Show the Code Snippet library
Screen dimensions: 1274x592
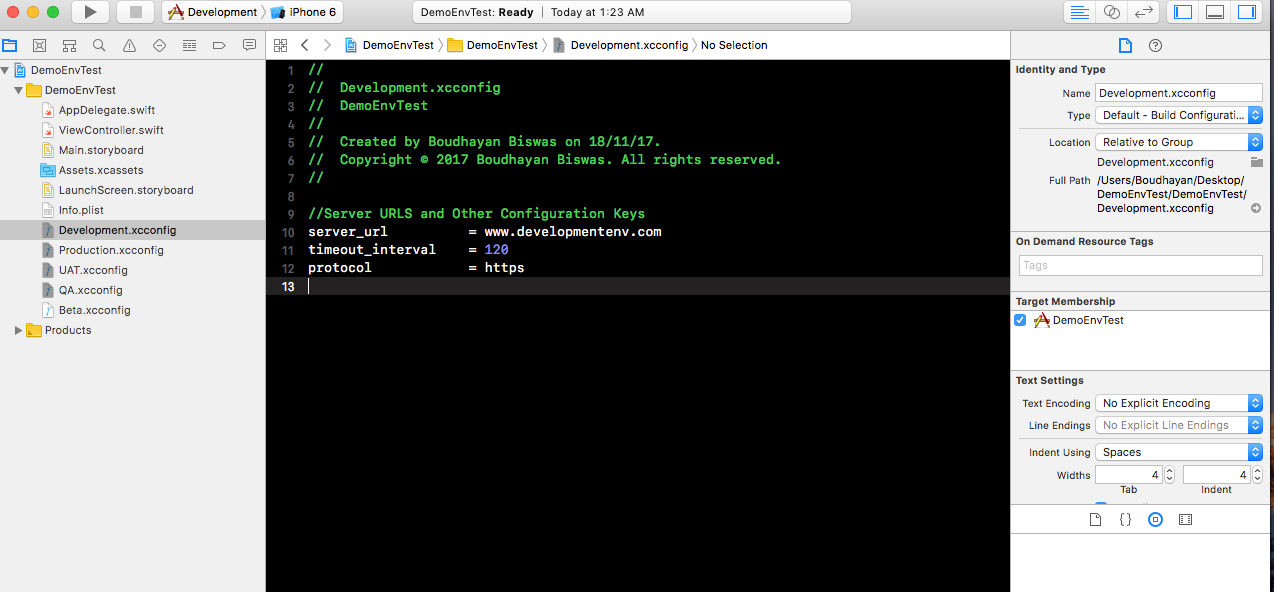(x=1125, y=520)
